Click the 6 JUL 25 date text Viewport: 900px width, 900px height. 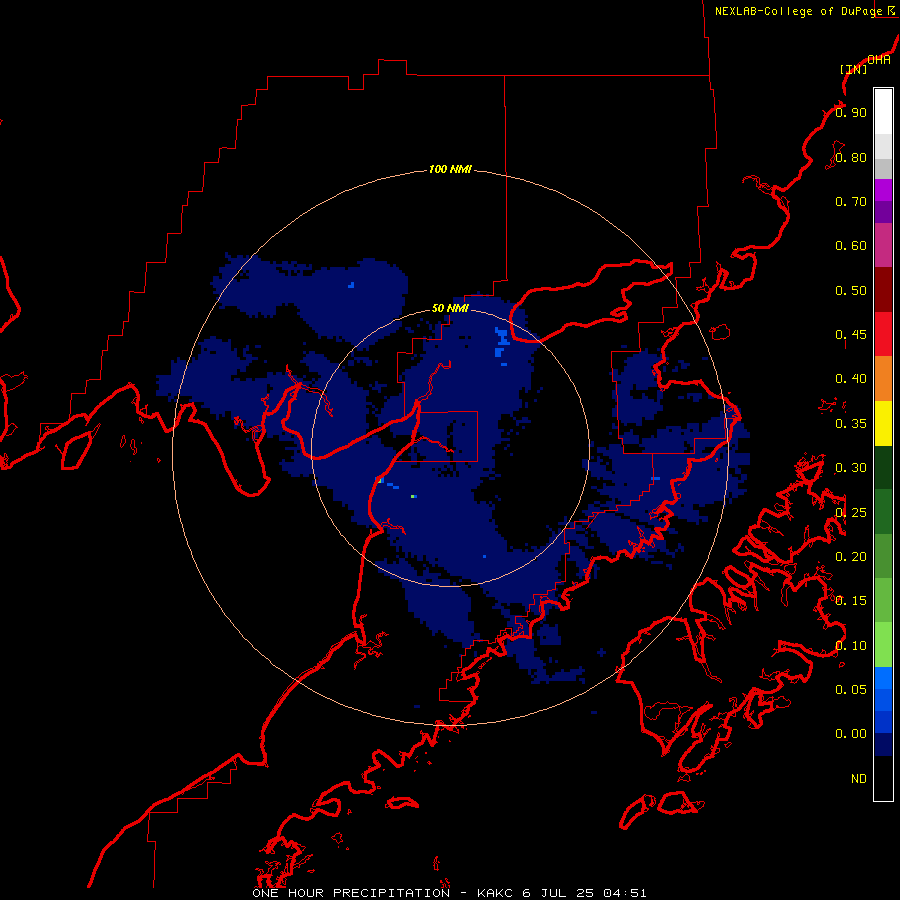pyautogui.click(x=558, y=893)
